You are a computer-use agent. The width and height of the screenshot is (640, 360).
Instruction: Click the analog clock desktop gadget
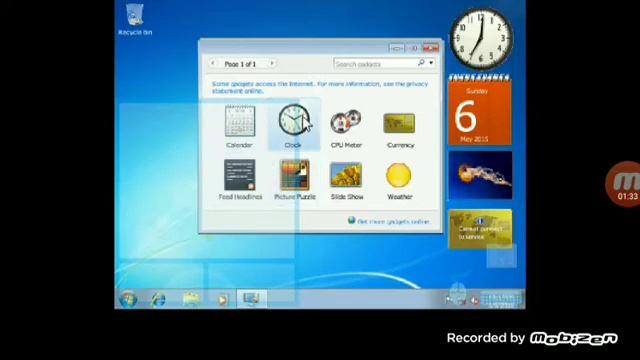481,39
